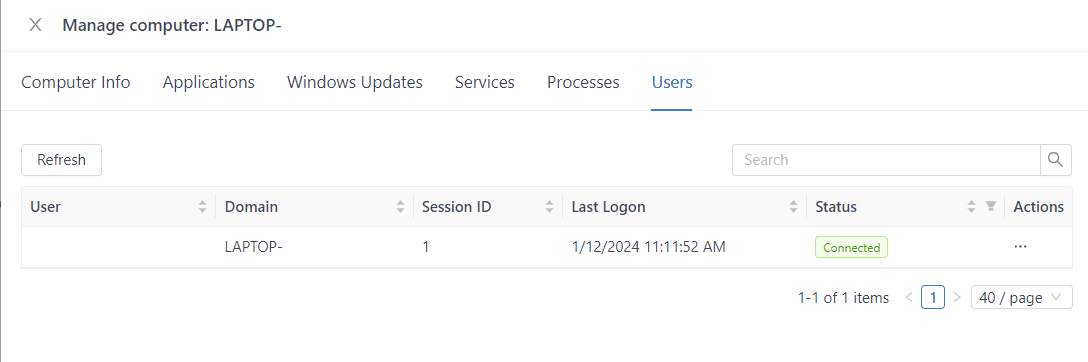
Task: Sort by Last Logon column arrows
Action: click(793, 207)
